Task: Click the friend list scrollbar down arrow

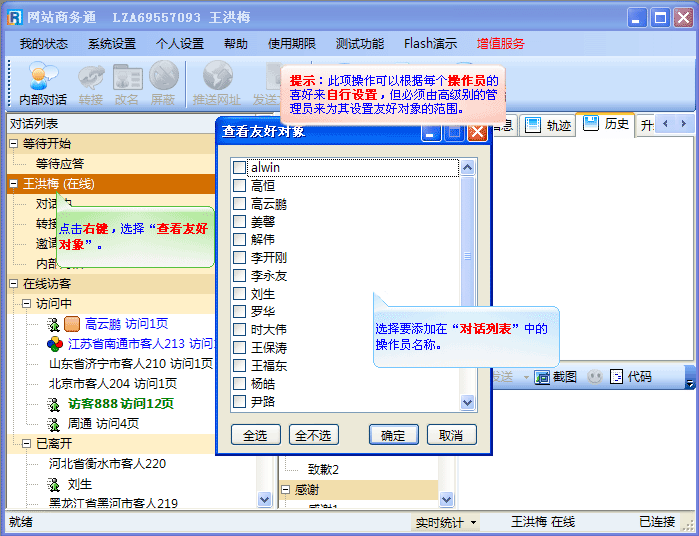Action: [467, 402]
